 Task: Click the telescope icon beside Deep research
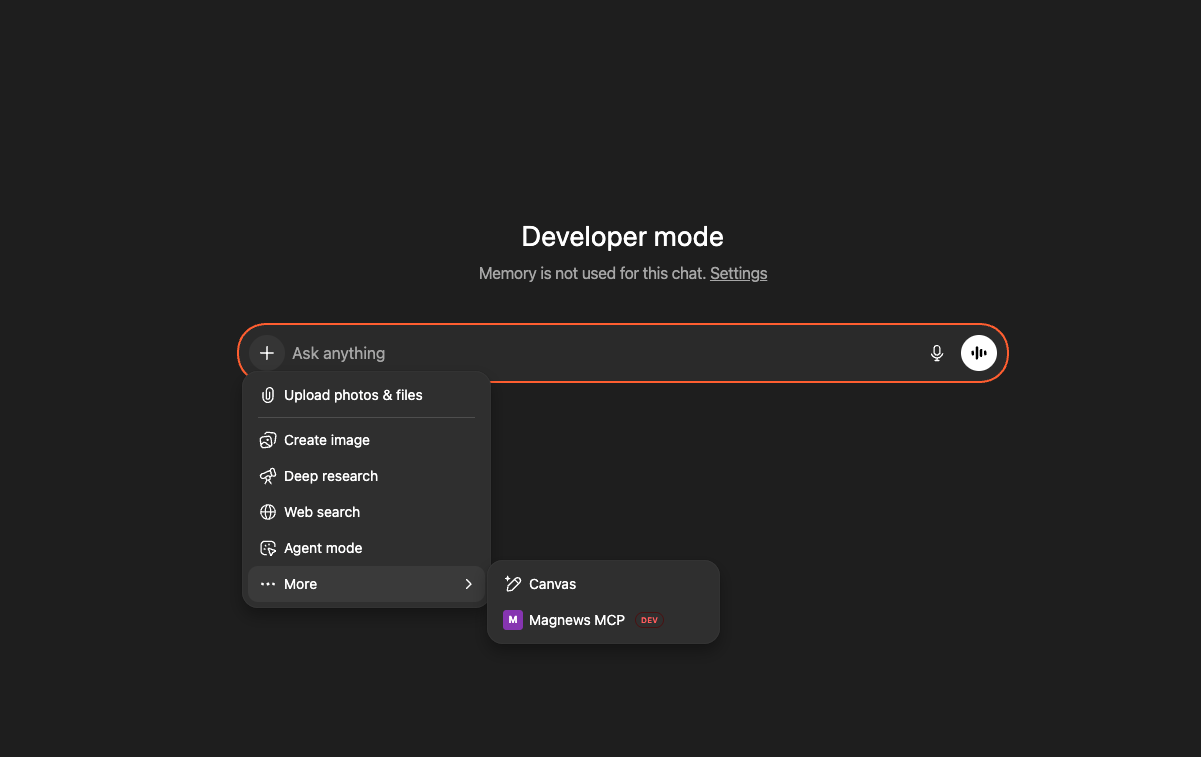click(x=268, y=476)
